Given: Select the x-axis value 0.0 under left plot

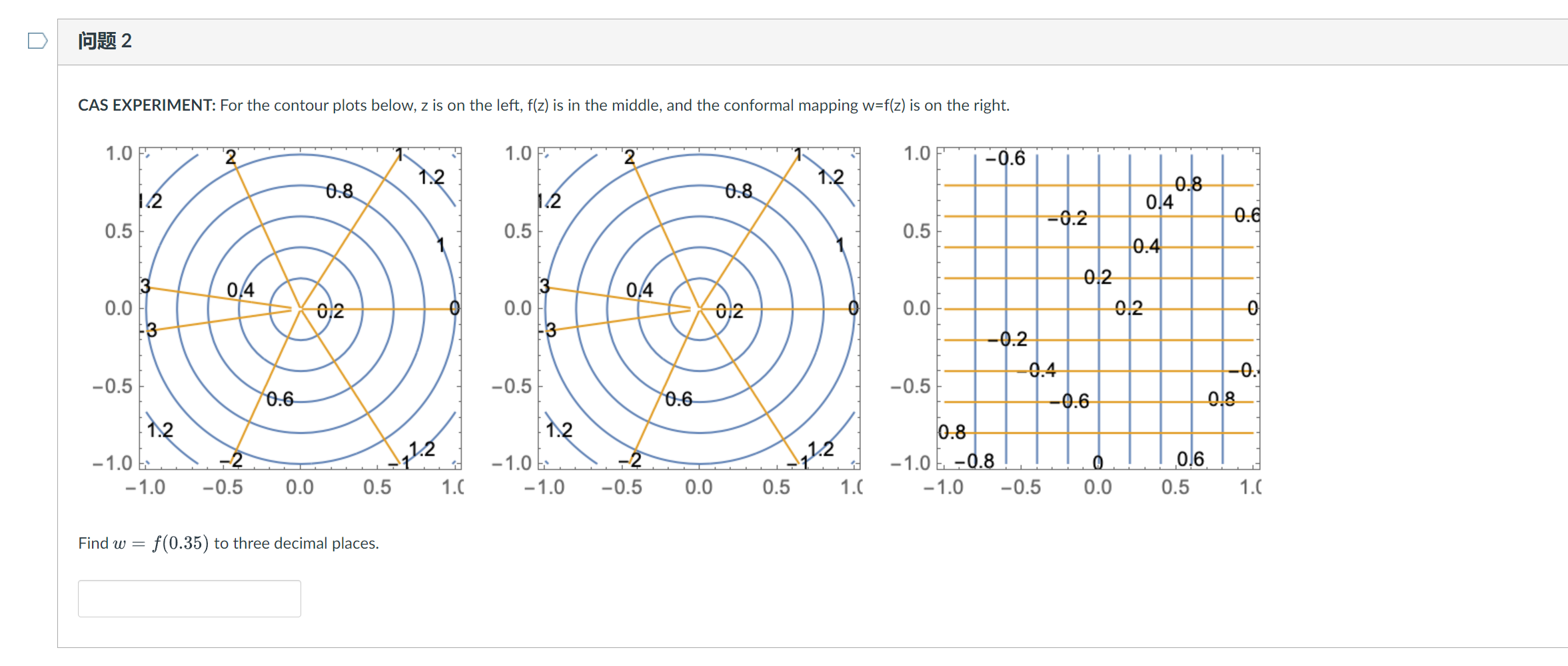Looking at the screenshot, I should (301, 486).
